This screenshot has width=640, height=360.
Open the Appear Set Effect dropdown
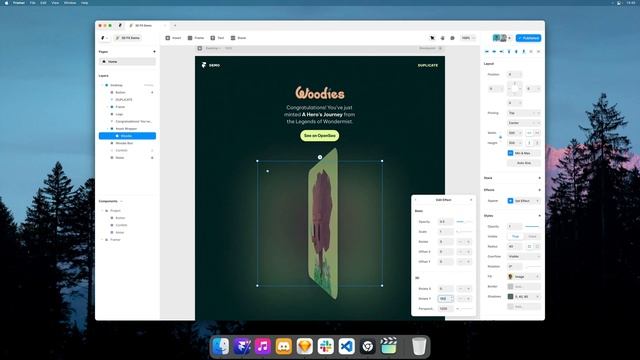click(x=524, y=201)
